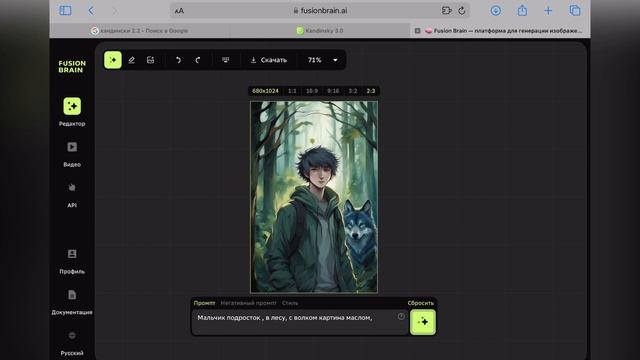Select the 16:9 aspect ratio

312,91
